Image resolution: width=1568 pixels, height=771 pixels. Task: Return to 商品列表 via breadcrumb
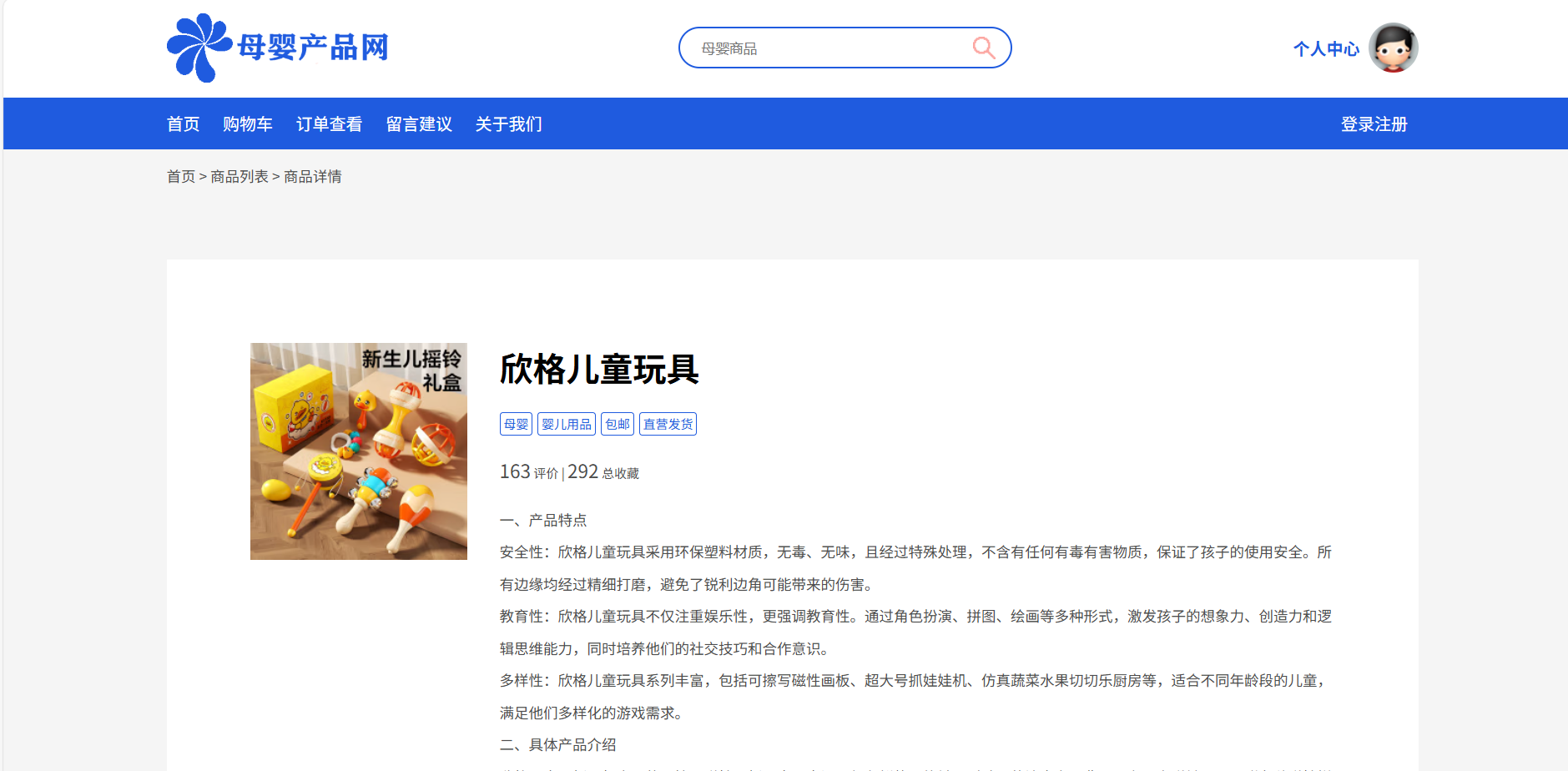click(x=239, y=177)
